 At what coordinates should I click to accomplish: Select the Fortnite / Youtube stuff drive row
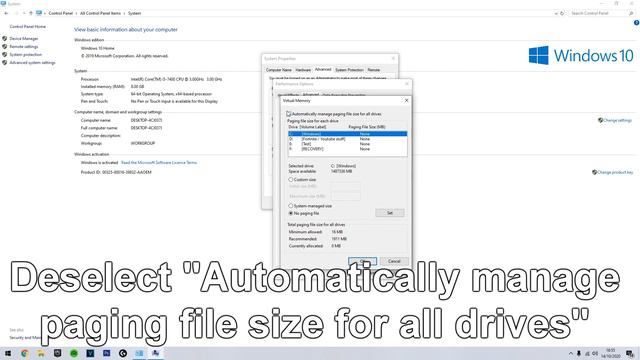coord(347,139)
